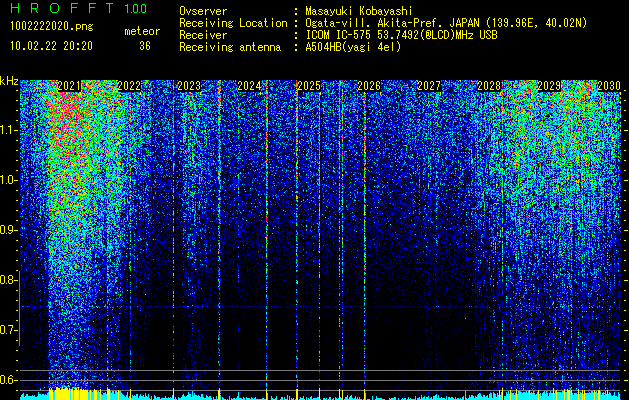Click the 2023 time marker

[x=189, y=86]
